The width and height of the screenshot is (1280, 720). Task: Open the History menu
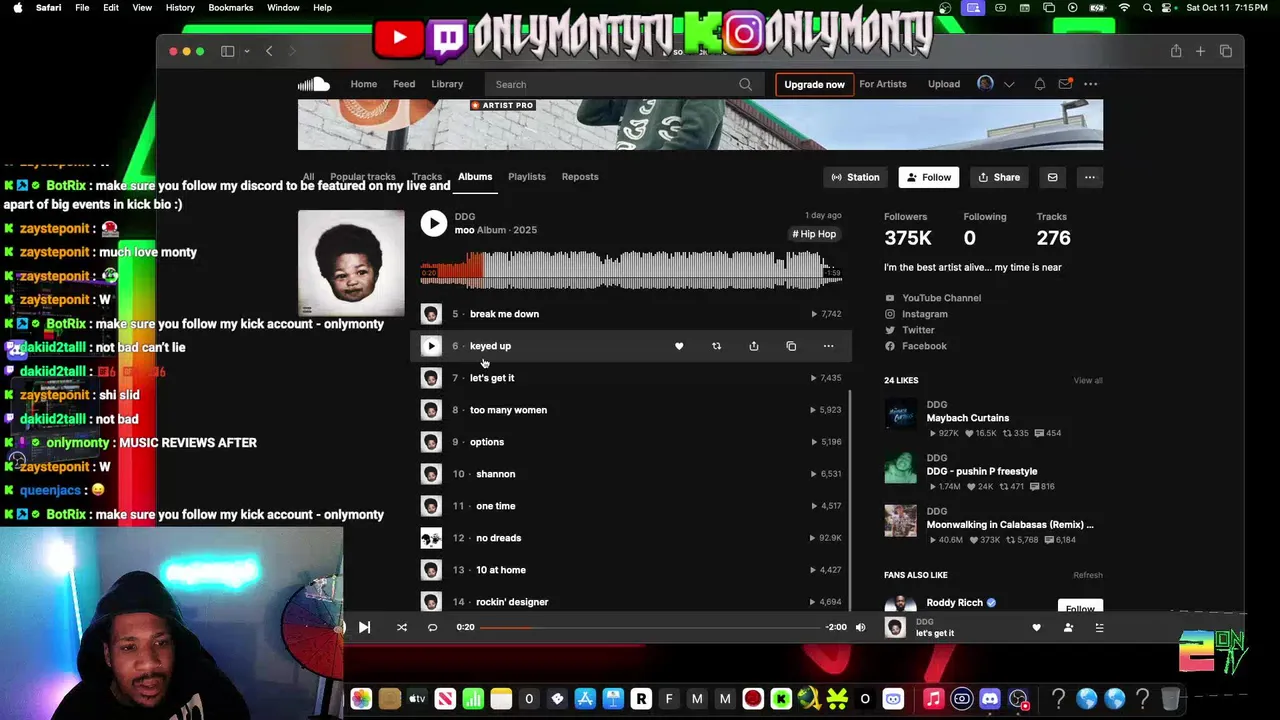tap(180, 7)
